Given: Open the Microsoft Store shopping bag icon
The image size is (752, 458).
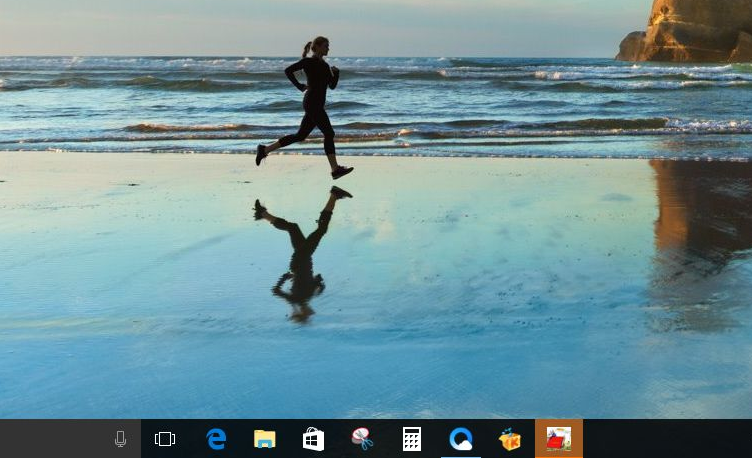Looking at the screenshot, I should [313, 439].
